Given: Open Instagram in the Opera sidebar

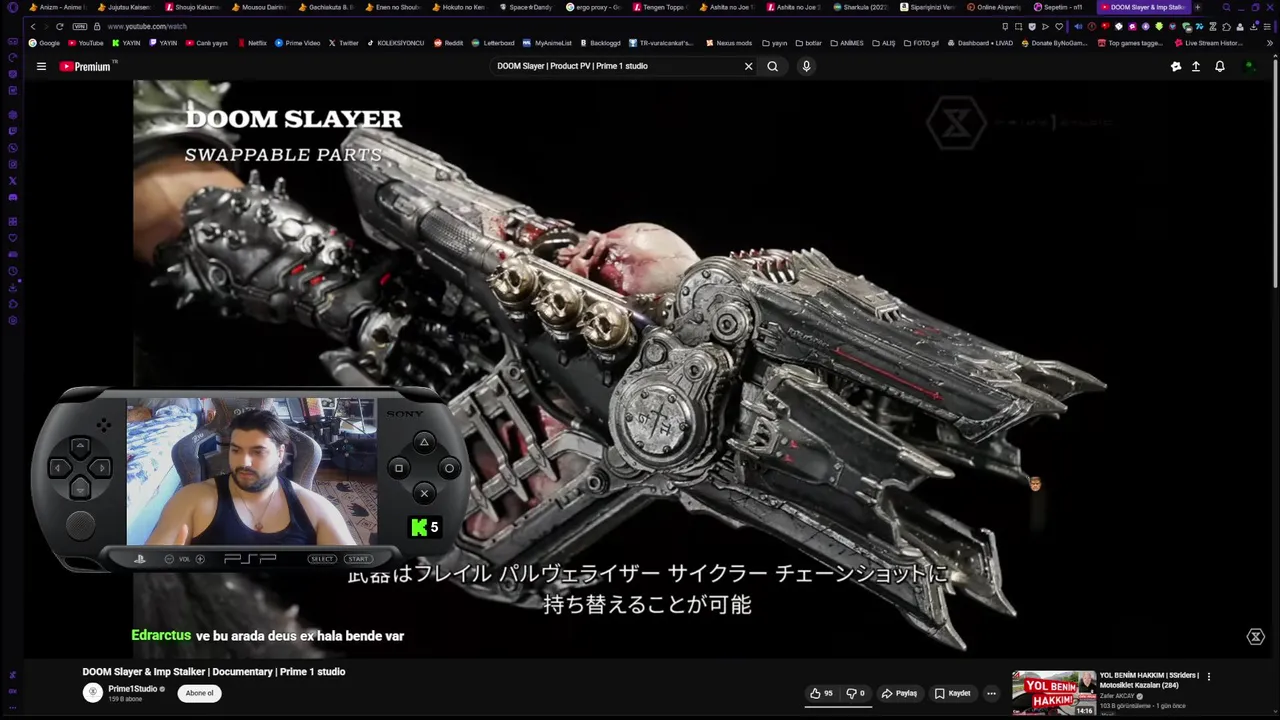Looking at the screenshot, I should click(x=12, y=164).
